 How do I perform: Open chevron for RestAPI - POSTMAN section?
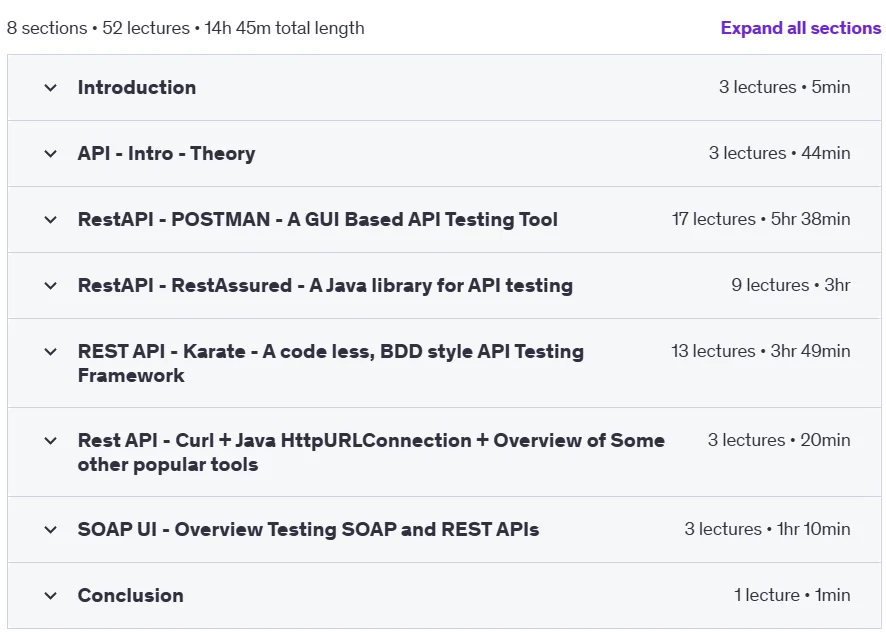50,220
